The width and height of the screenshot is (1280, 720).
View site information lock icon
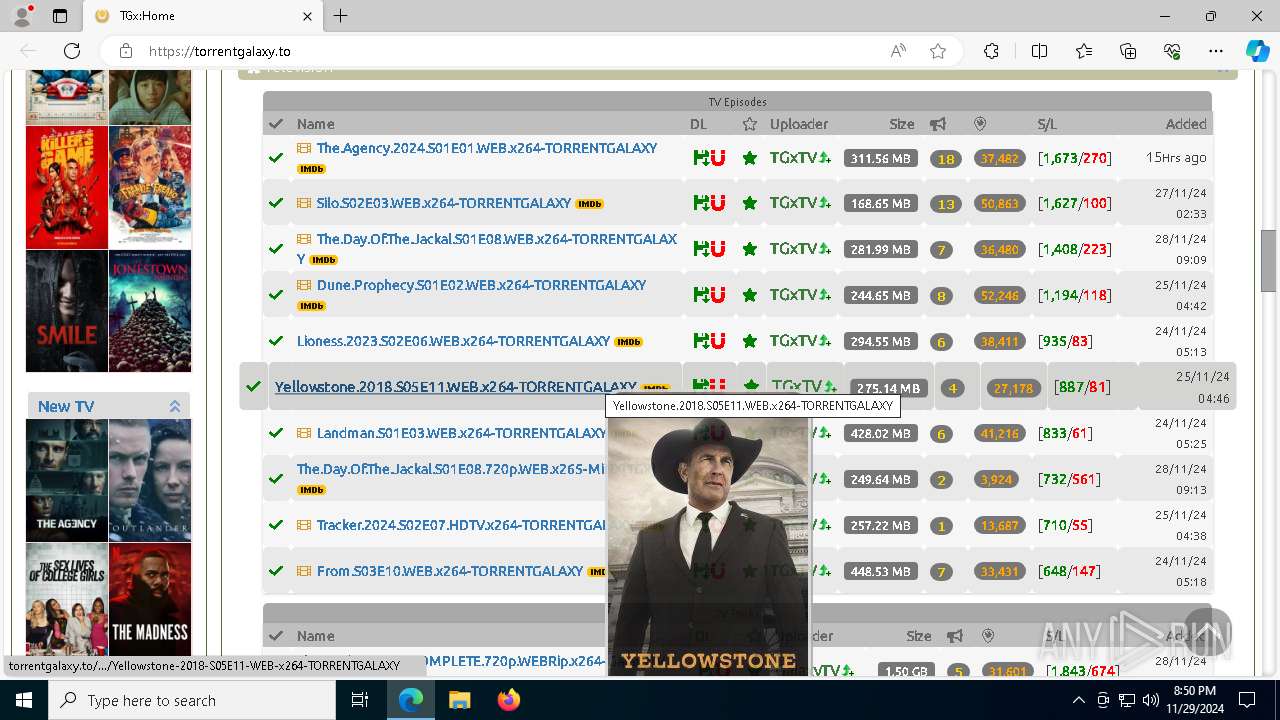125,51
